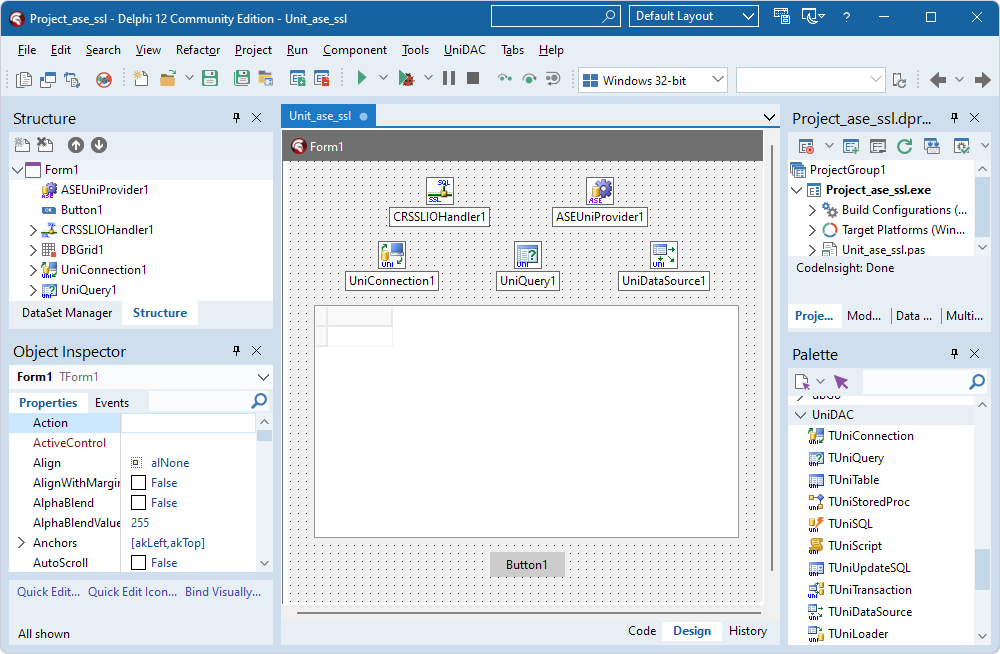1000x654 pixels.
Task: Run the project with the green Run arrow
Action: pos(361,77)
